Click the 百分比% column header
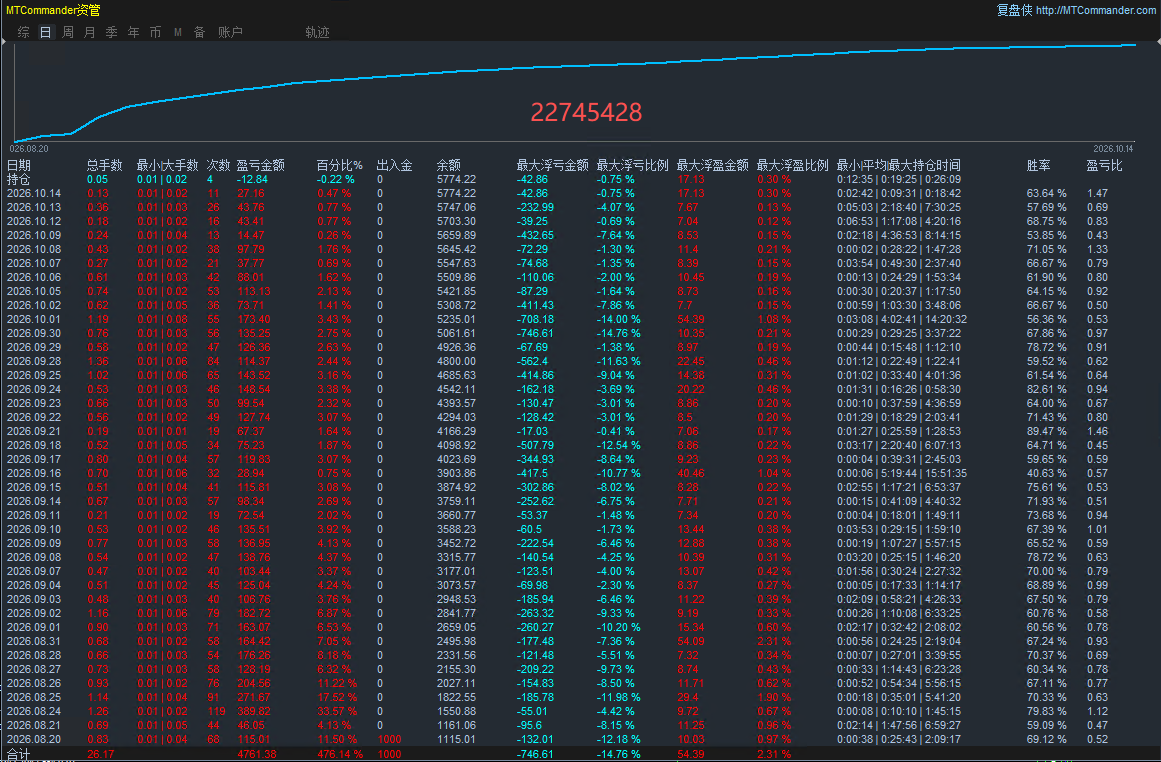The height and width of the screenshot is (762, 1161). [340, 165]
